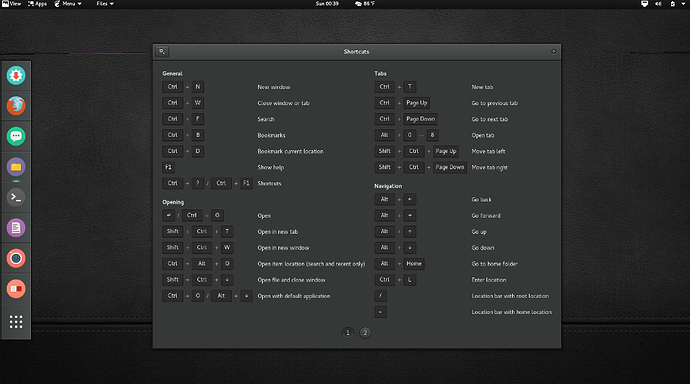
Task: Click the 'Go down' shortcut label
Action: click(483, 248)
